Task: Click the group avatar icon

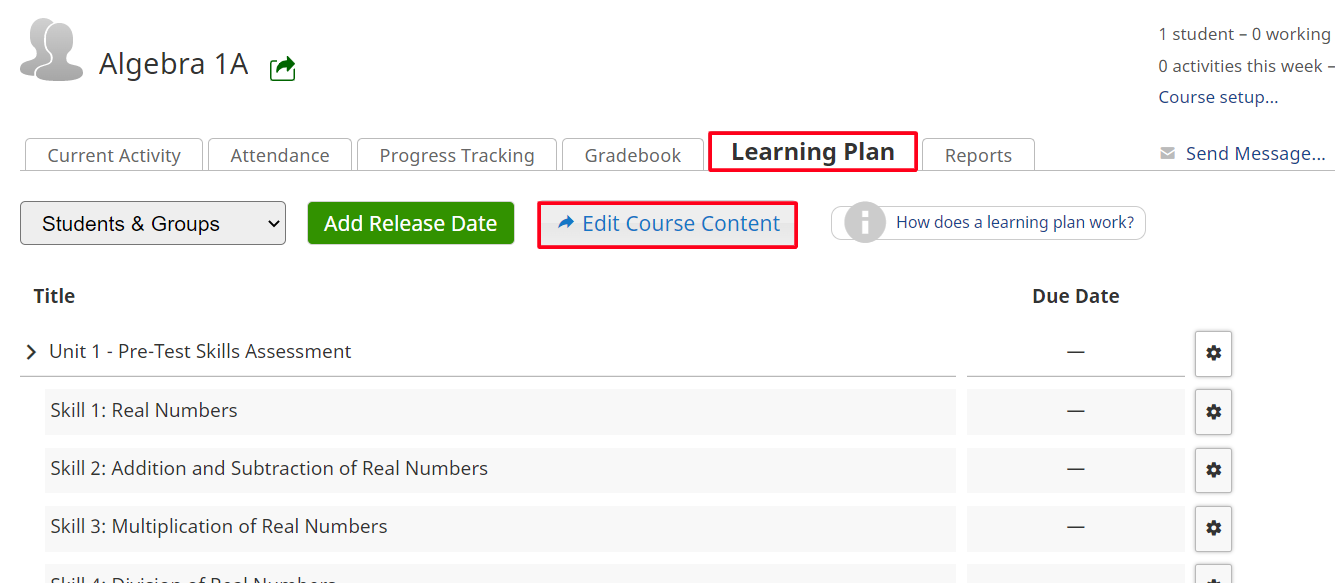Action: (x=51, y=51)
